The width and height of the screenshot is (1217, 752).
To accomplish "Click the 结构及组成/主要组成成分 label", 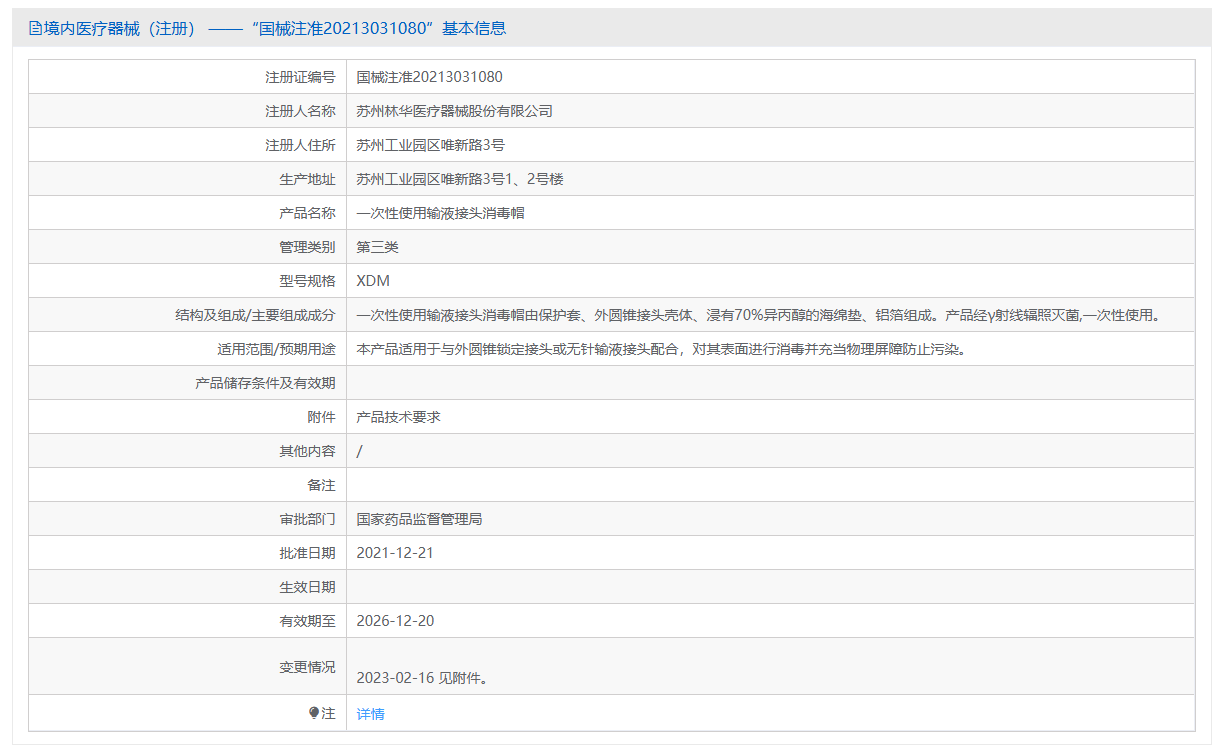I will pos(255,315).
